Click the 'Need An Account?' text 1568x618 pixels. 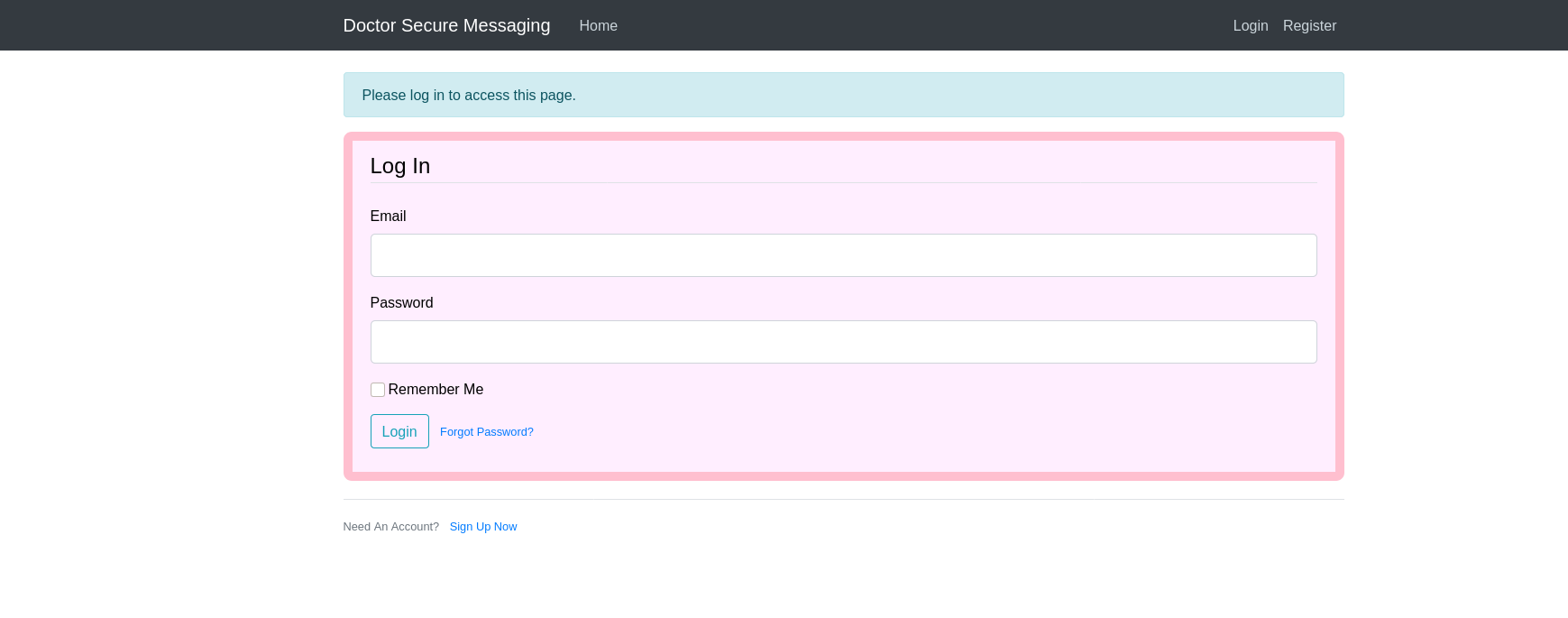point(390,527)
